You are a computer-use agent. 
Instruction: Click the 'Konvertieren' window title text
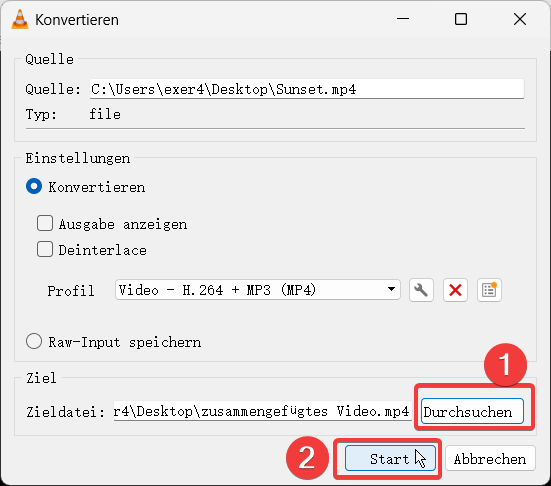[77, 20]
